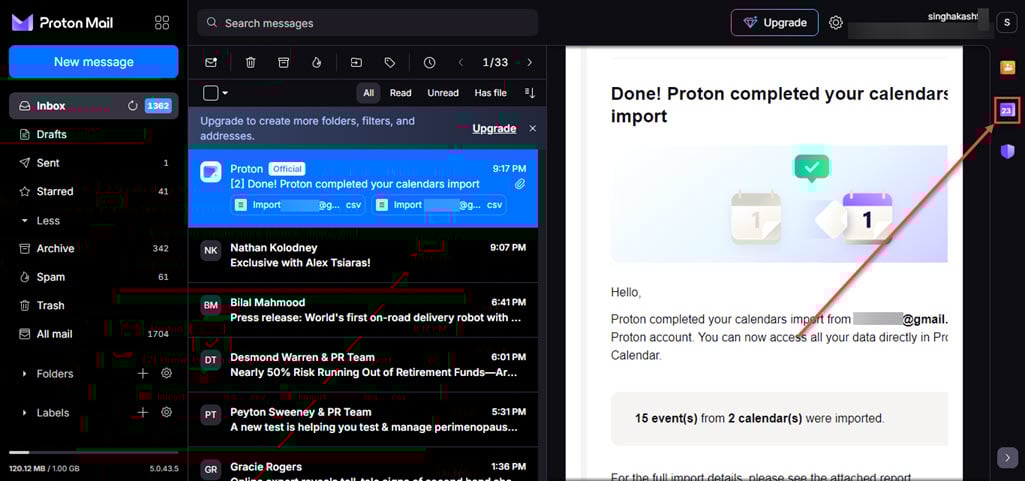Open select-all checkbox dropdown arrow
Viewport: 1025px width, 481px height.
[225, 93]
